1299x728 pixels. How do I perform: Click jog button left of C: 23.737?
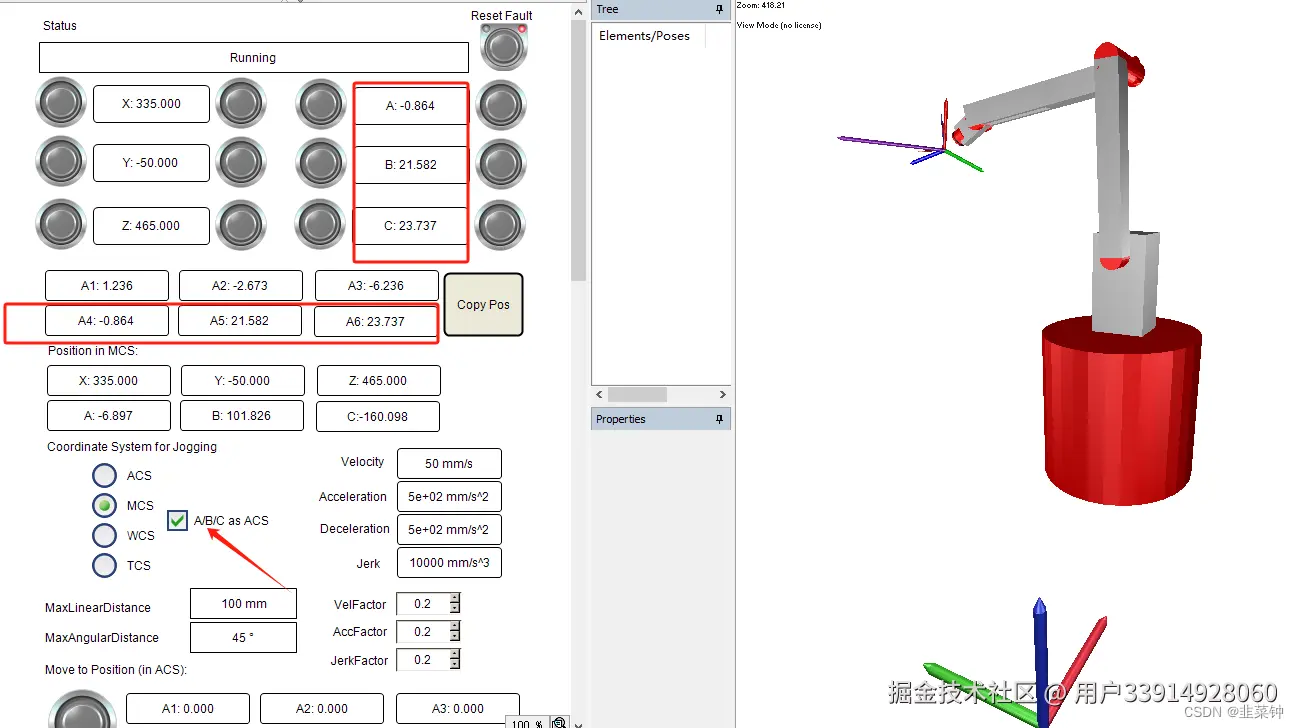[320, 225]
